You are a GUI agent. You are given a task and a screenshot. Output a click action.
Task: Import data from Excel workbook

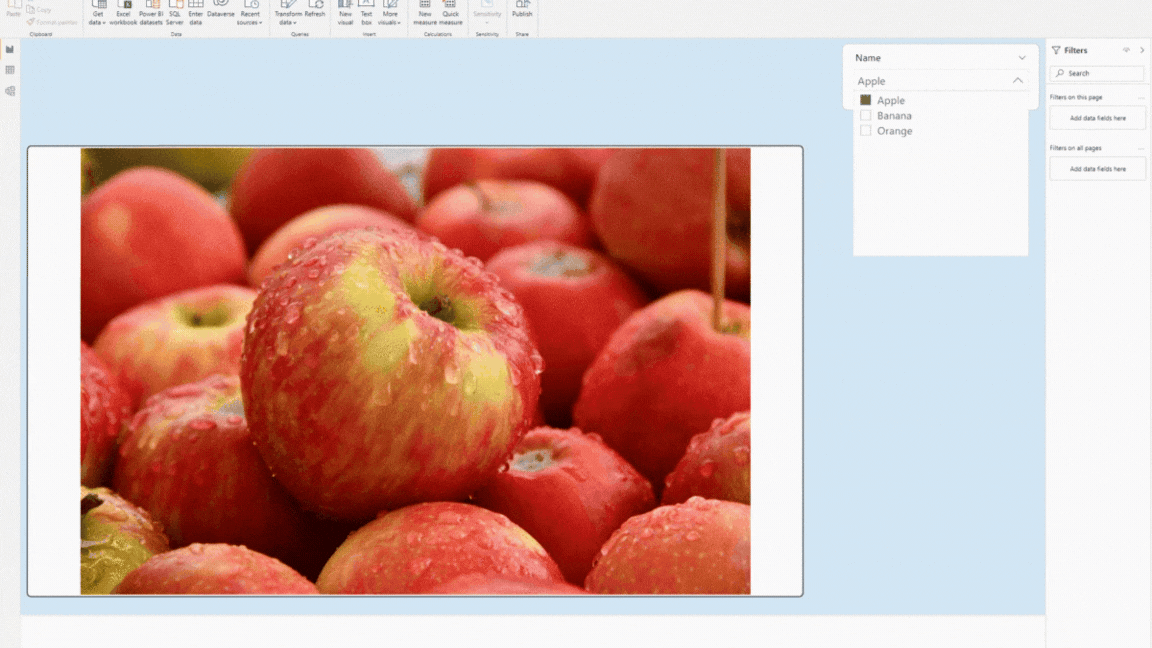(123, 14)
